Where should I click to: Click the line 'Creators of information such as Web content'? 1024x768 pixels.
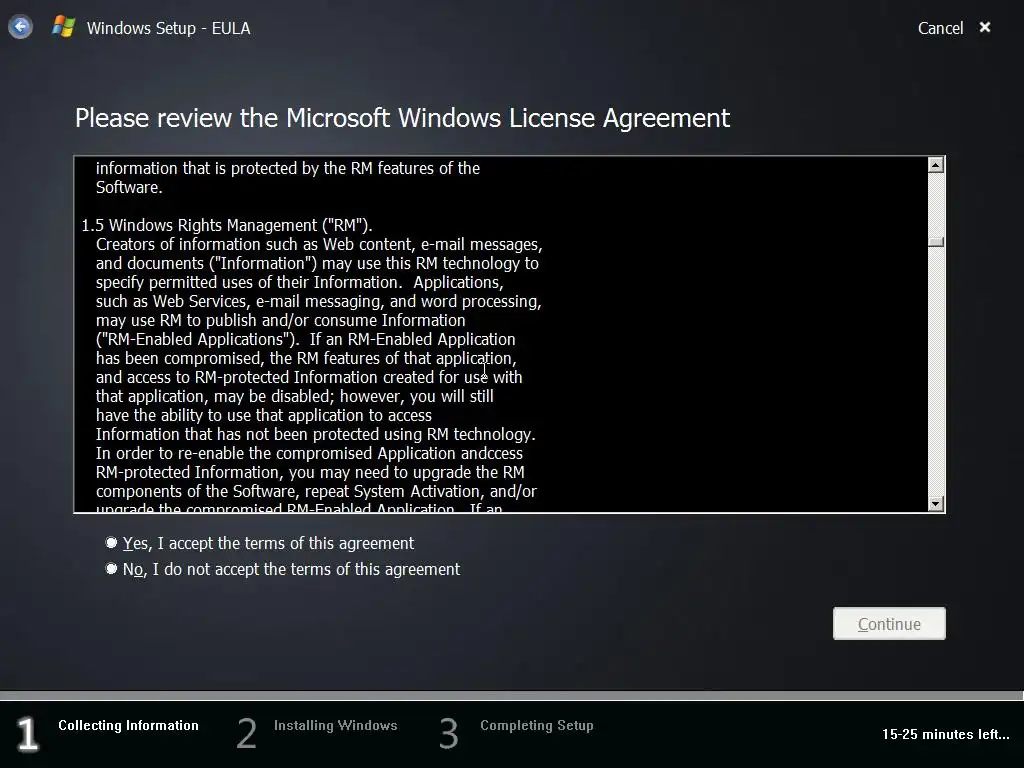pos(319,244)
